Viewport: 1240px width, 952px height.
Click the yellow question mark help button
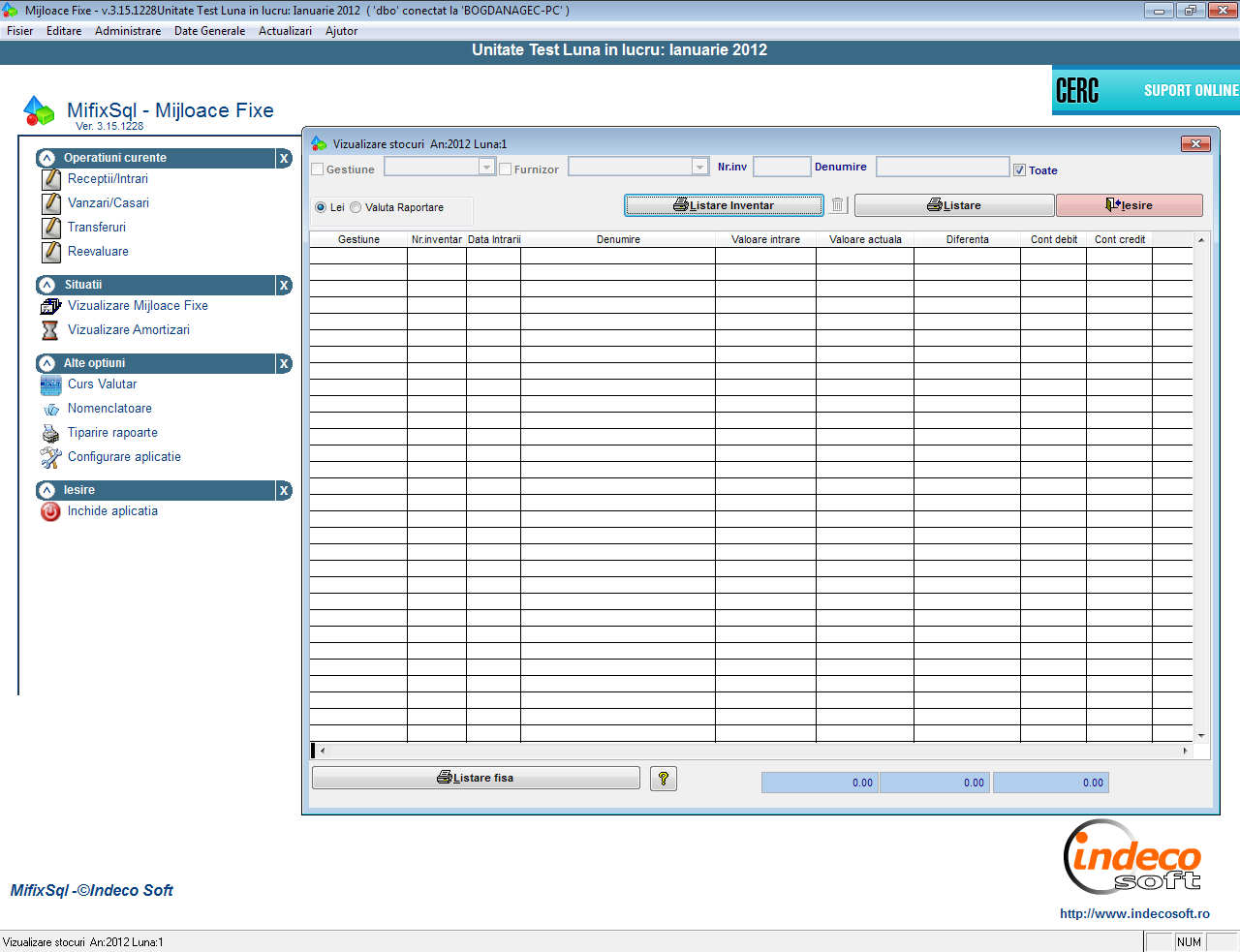pos(664,779)
